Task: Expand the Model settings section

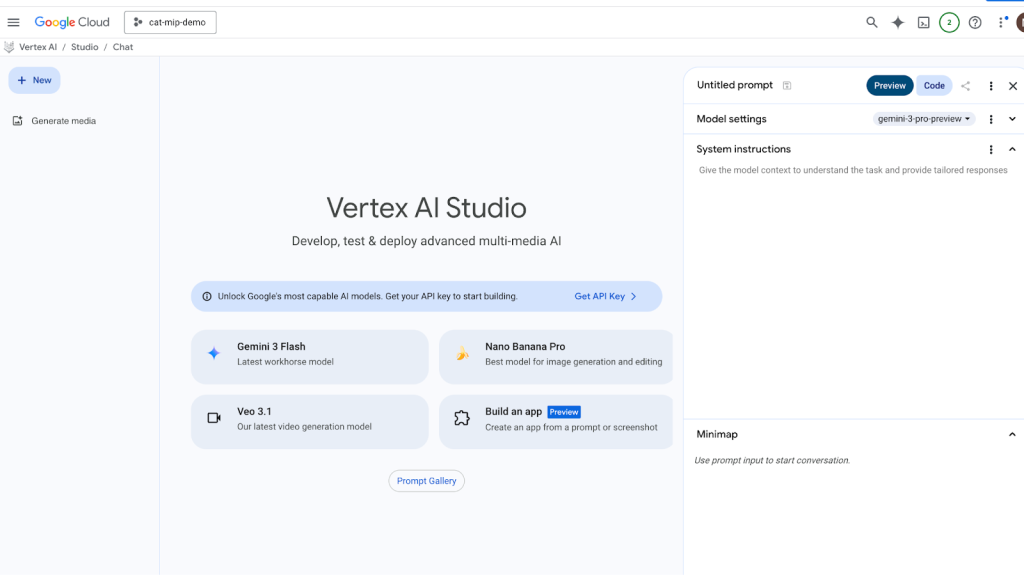Action: pos(1012,119)
